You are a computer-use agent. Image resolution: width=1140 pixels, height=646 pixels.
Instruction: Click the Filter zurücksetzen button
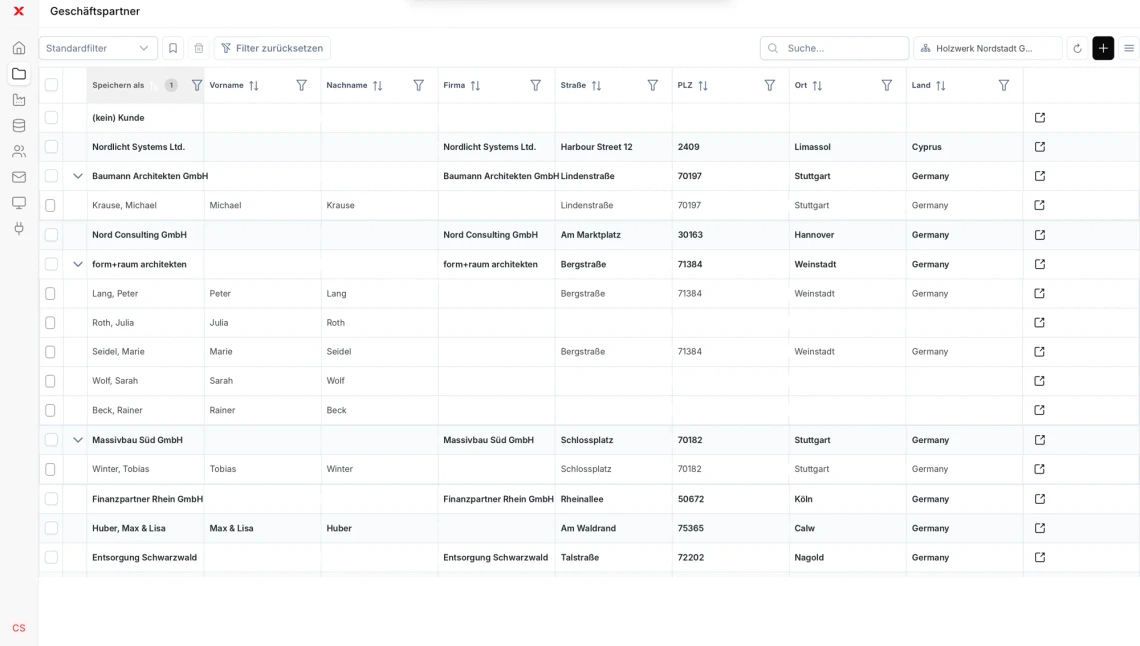(273, 48)
